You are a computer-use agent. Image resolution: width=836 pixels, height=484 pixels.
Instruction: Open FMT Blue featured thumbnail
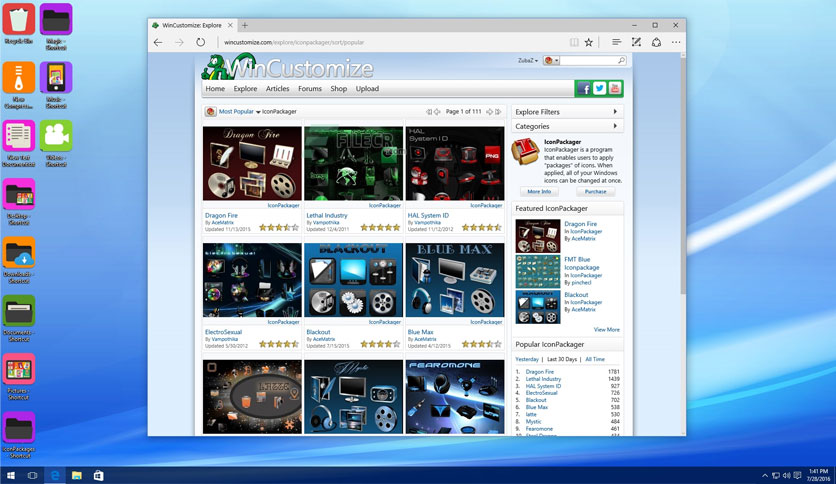[538, 271]
